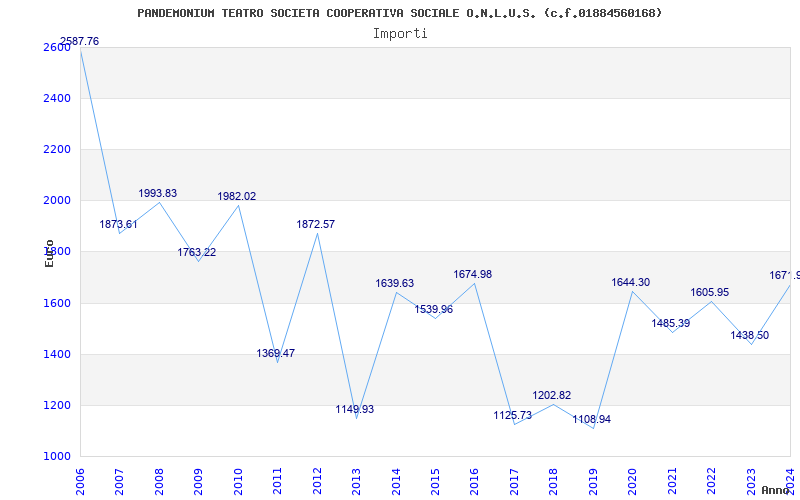The height and width of the screenshot is (500, 800).
Task: Click the 2006 x-axis year
Action: click(80, 481)
